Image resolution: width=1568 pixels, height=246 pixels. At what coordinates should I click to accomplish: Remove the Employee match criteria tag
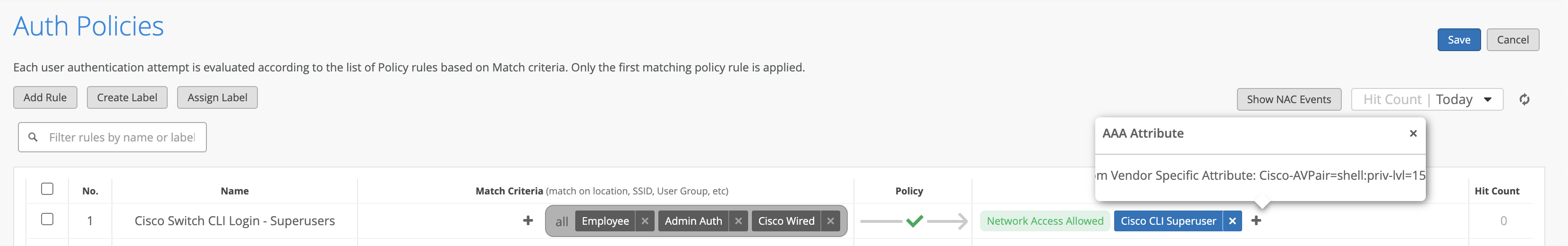(x=645, y=221)
